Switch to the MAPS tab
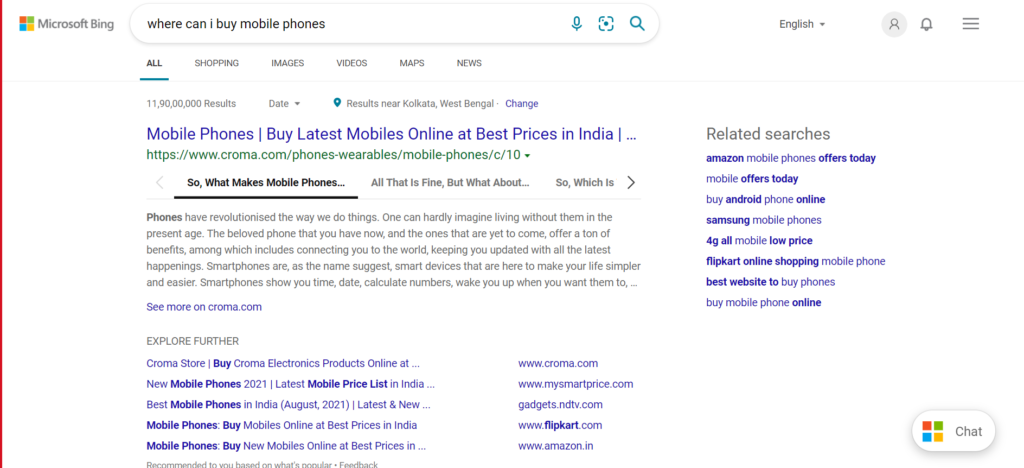Viewport: 1024px width, 468px height. (412, 63)
